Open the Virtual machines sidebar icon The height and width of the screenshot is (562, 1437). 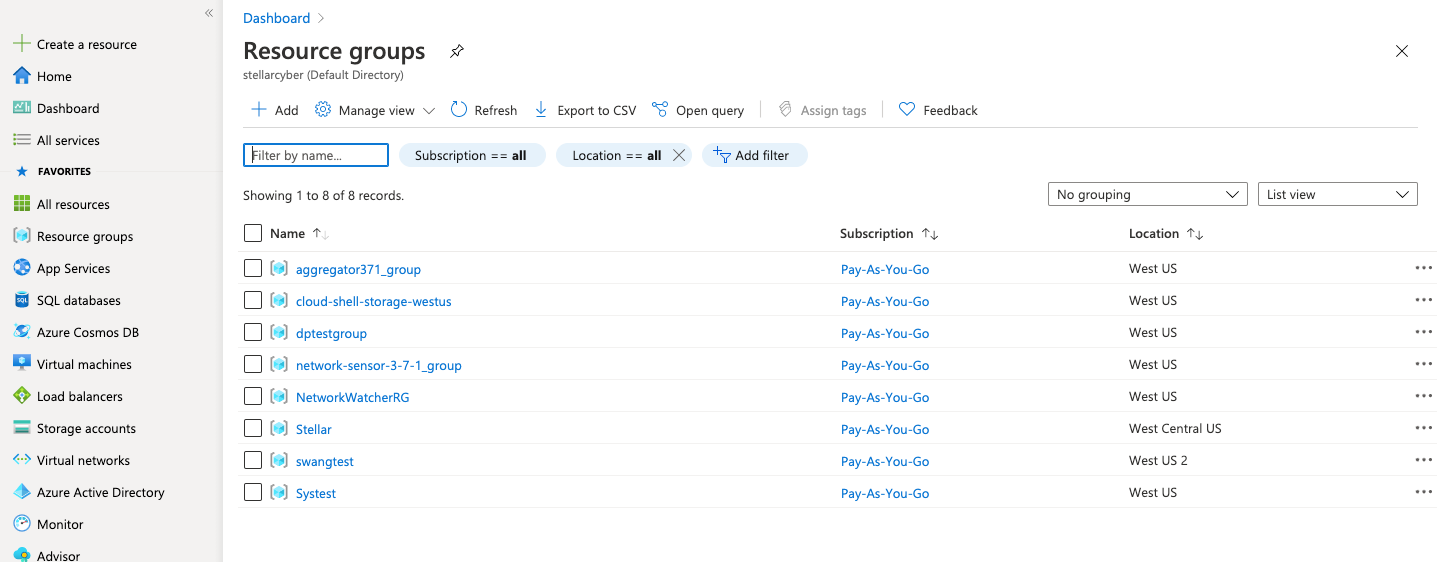click(21, 364)
